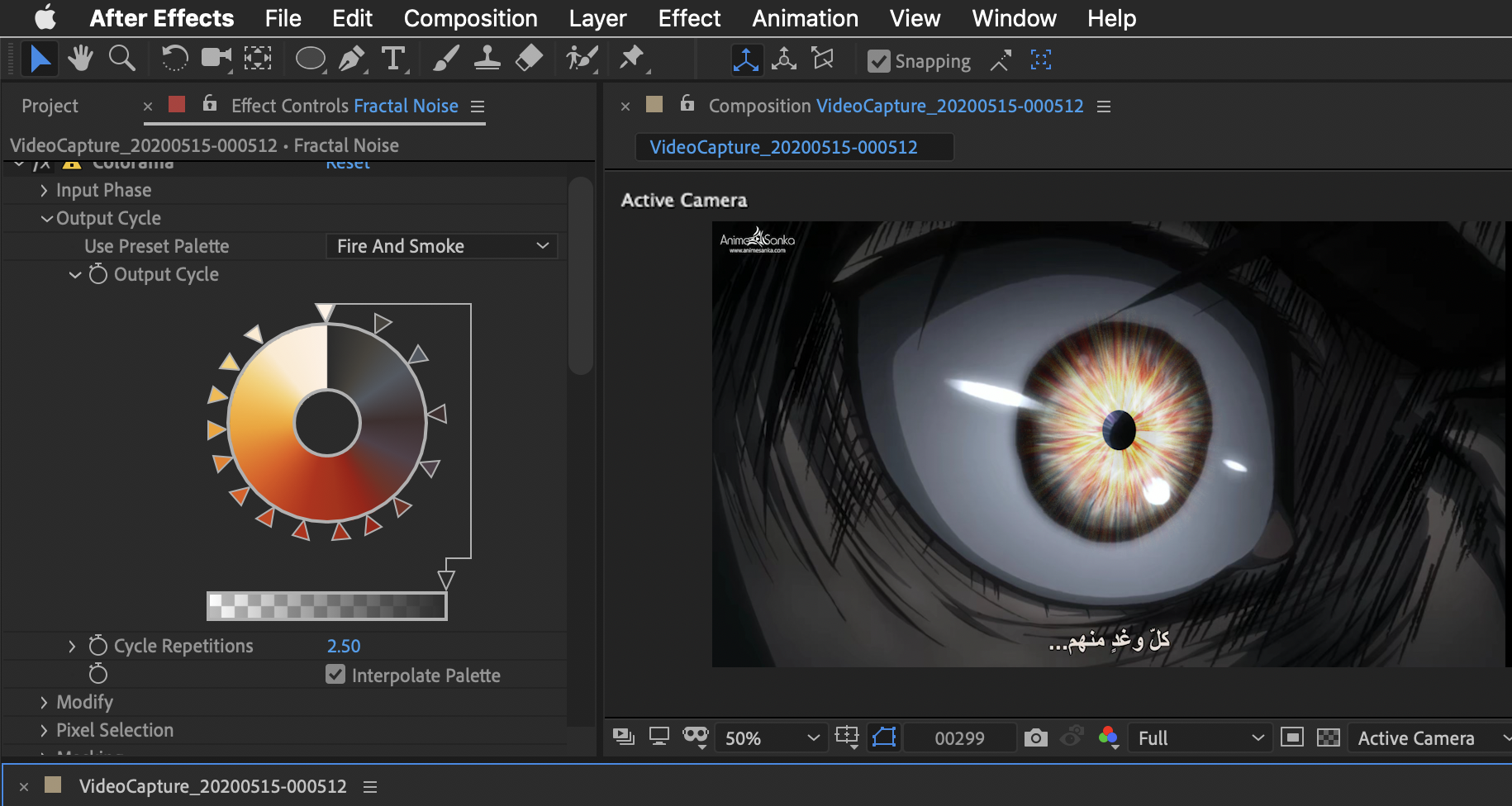Take a snapshot of the composition
Viewport: 1512px width, 806px height.
click(x=1035, y=737)
